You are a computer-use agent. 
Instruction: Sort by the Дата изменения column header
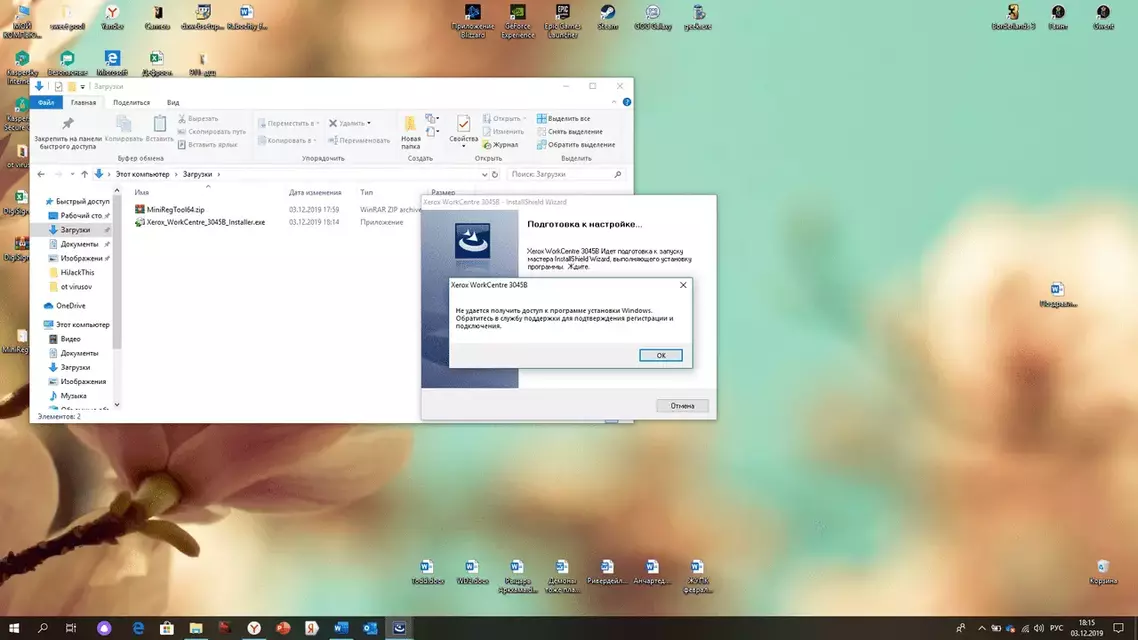[315, 192]
